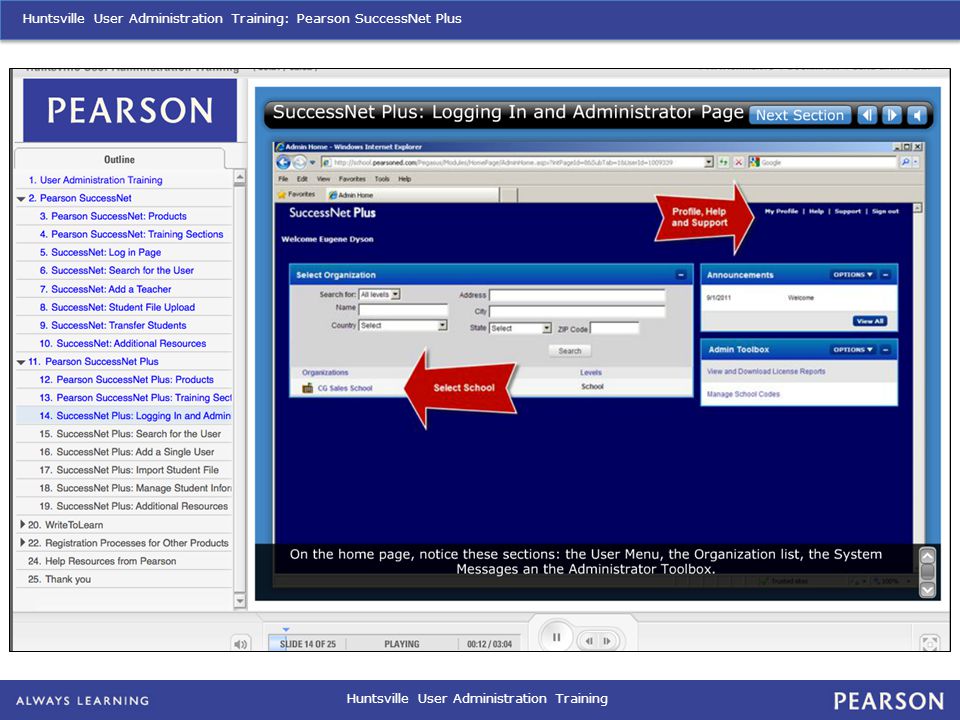Open IE Help menu

click(x=405, y=179)
